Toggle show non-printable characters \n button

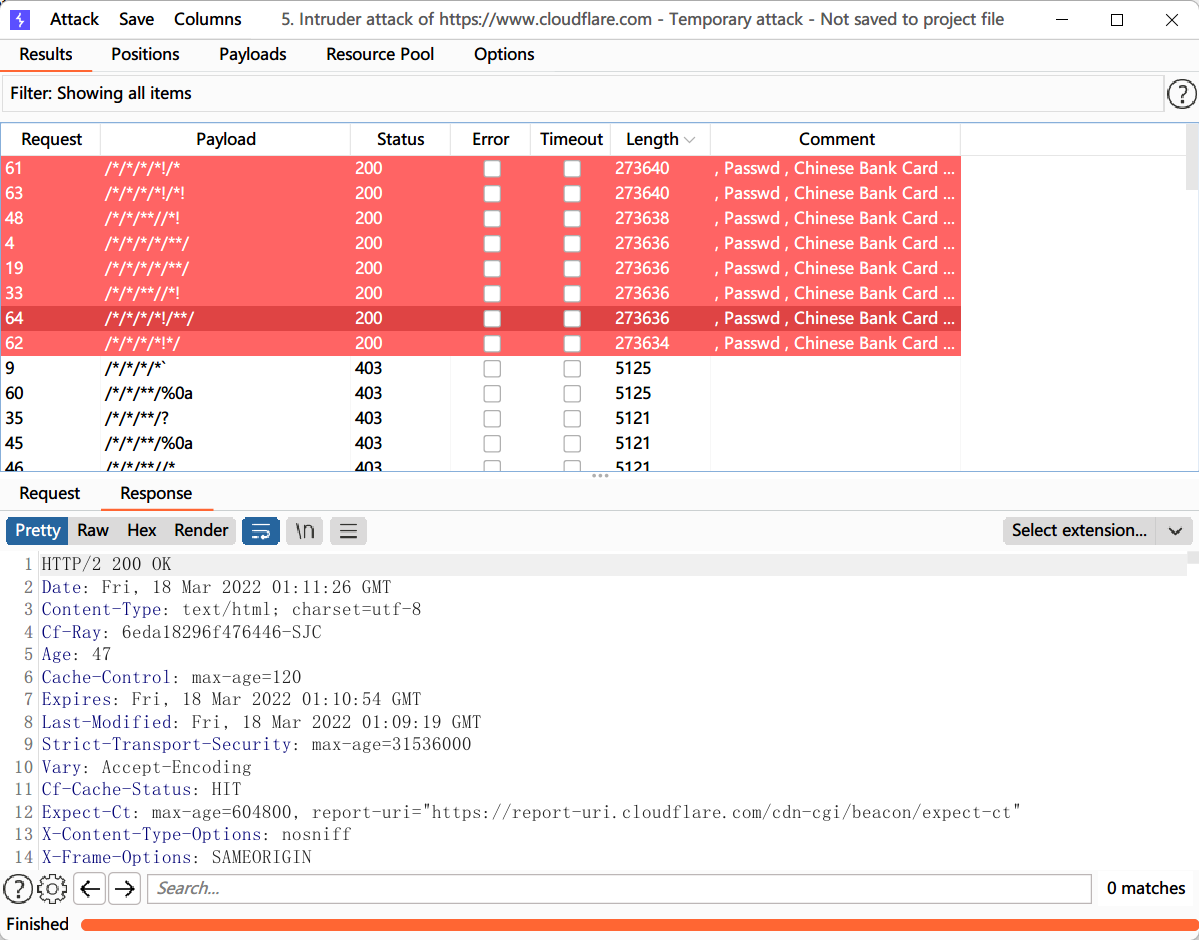tap(304, 531)
